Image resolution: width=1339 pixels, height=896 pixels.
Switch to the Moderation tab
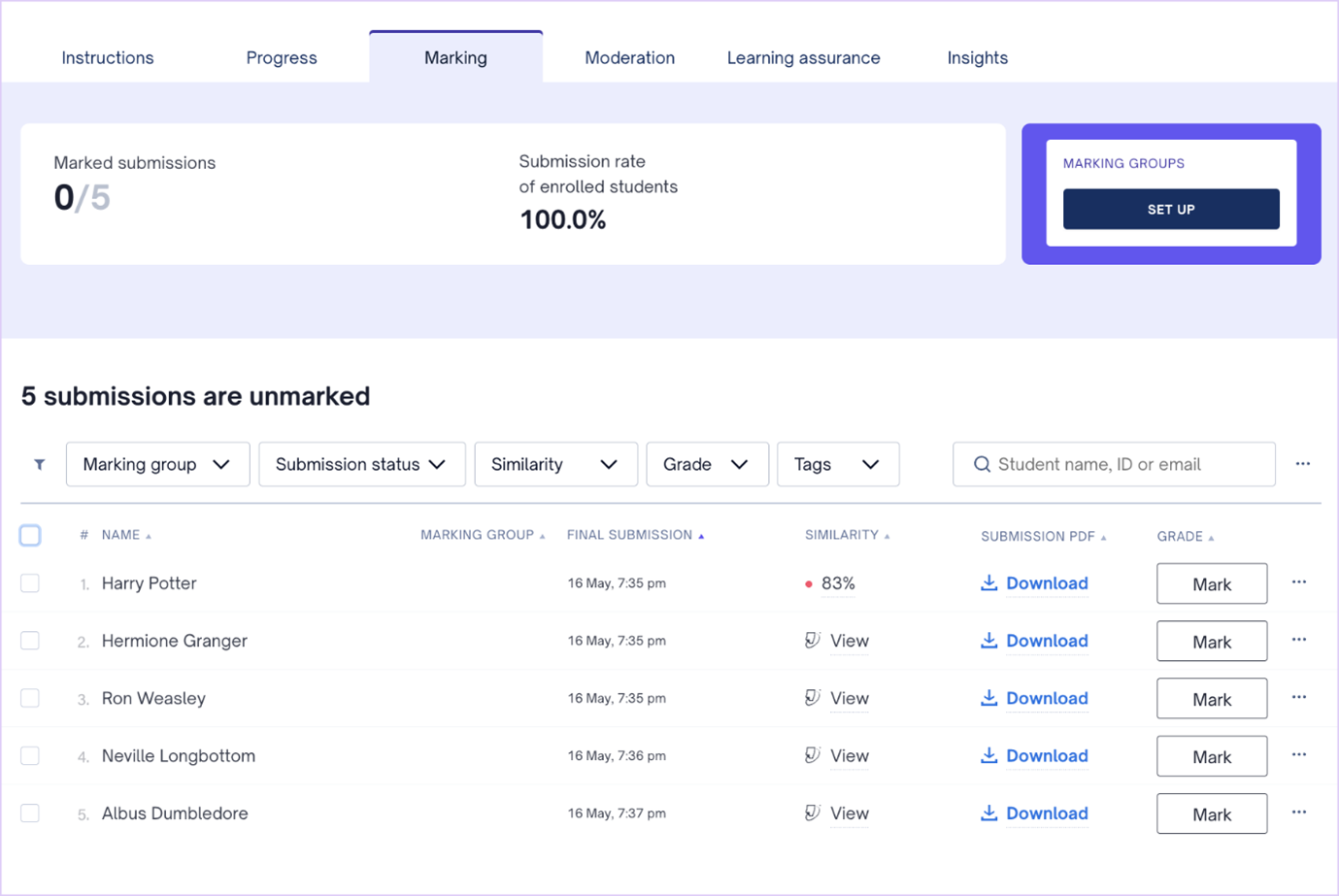coord(629,58)
